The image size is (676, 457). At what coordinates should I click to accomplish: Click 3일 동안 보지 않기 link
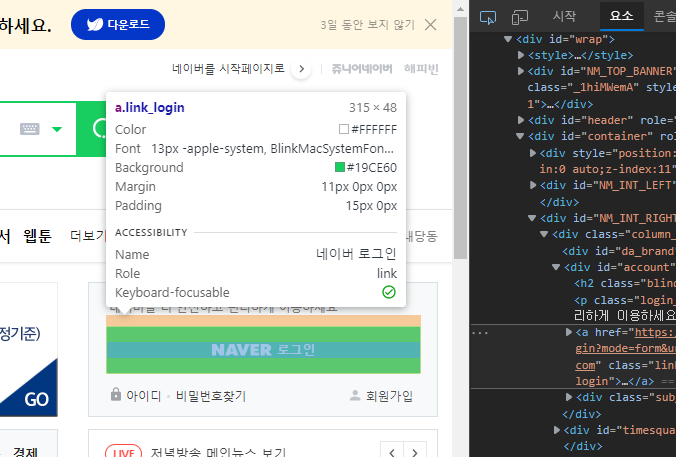367,25
